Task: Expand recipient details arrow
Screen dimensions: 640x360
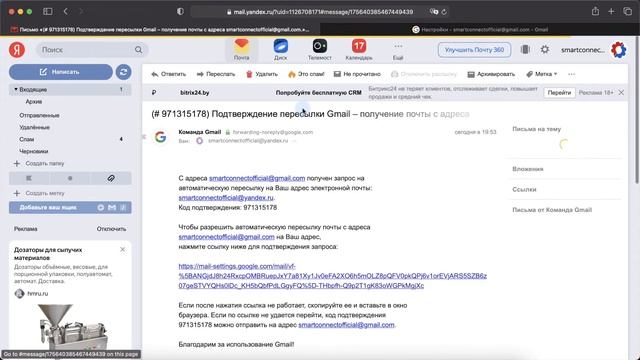Action: (x=293, y=141)
